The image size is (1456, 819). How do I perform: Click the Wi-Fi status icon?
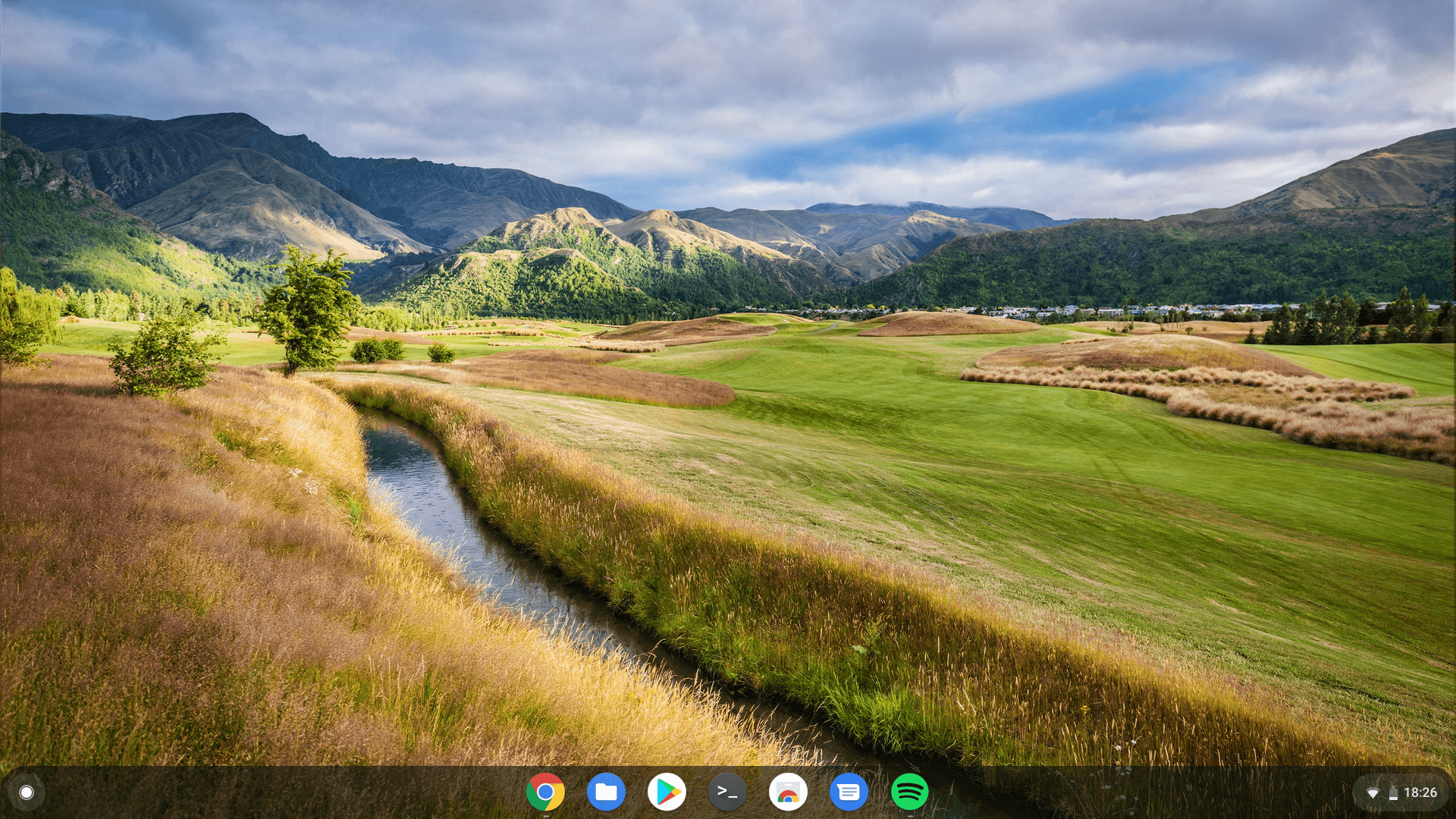coord(1373,793)
